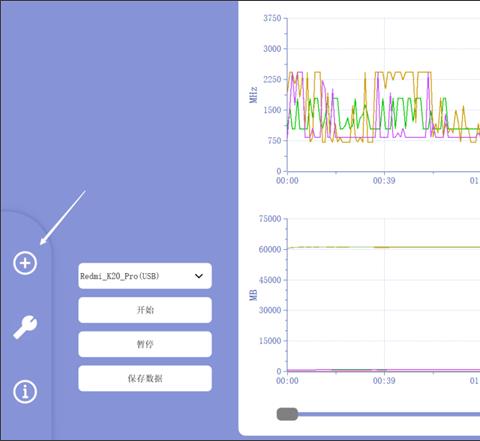Open the info circle icon
Screen dimensions: 480x441
(25, 392)
